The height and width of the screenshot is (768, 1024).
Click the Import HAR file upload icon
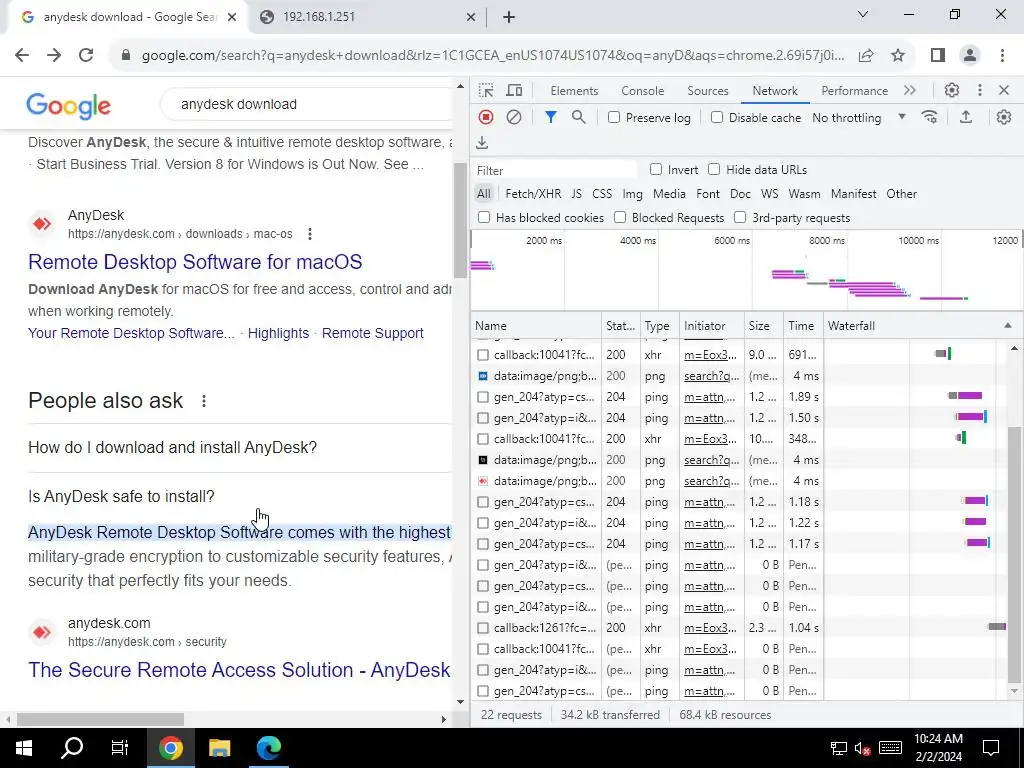966,117
